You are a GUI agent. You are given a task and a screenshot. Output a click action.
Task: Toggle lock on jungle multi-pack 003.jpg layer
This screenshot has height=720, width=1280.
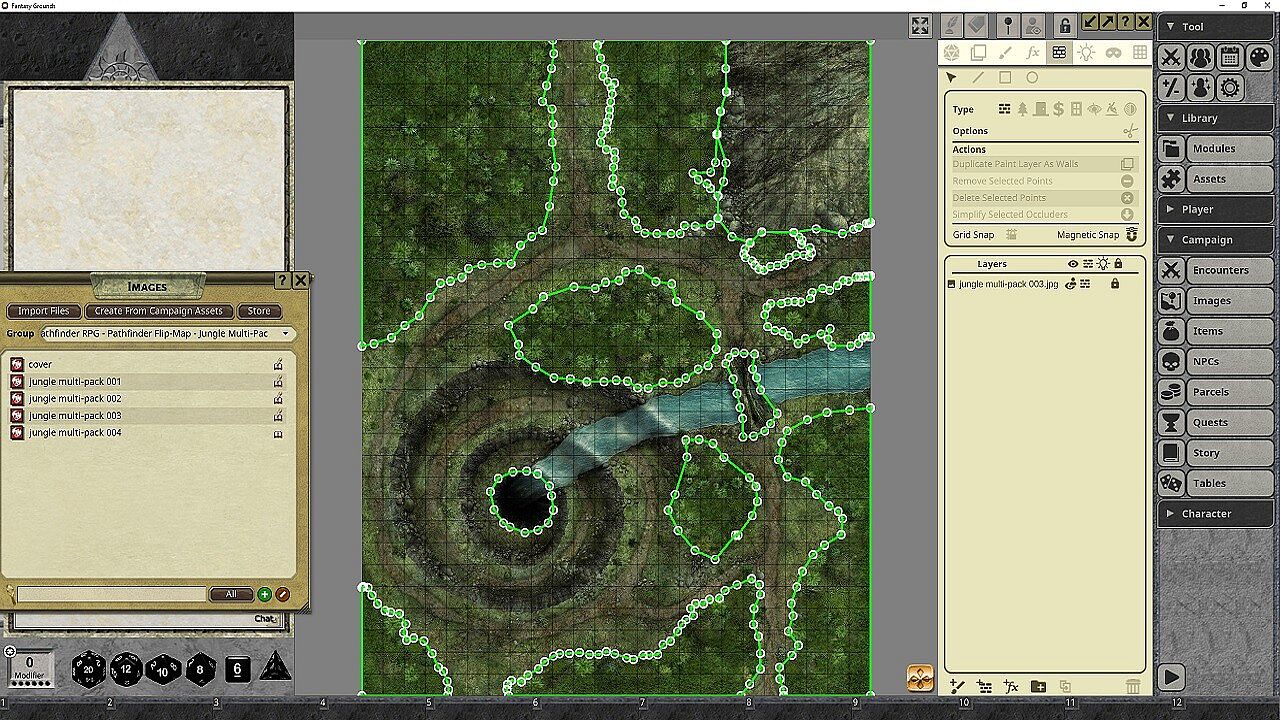click(x=1115, y=284)
